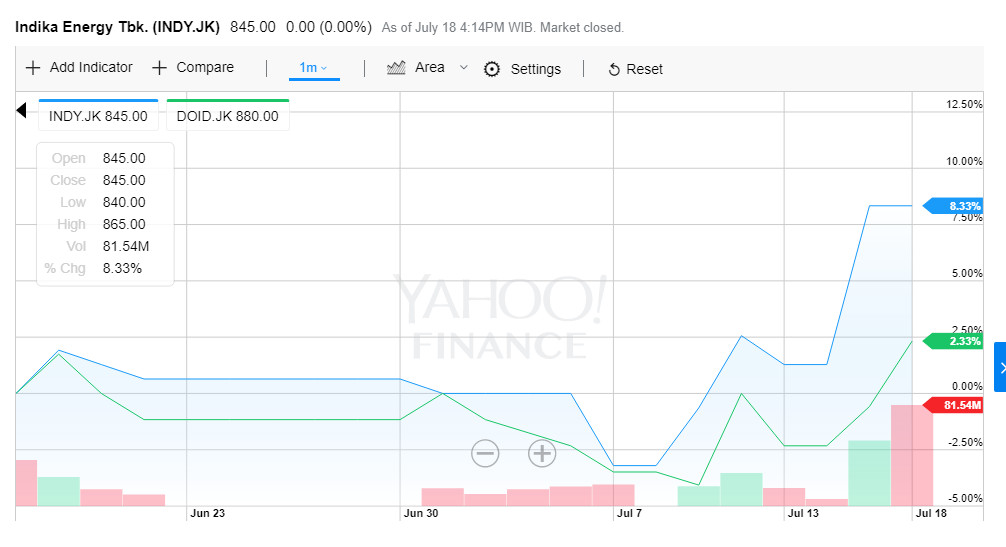Expand the blue side panel arrow
This screenshot has width=1006, height=547.
click(x=1000, y=367)
